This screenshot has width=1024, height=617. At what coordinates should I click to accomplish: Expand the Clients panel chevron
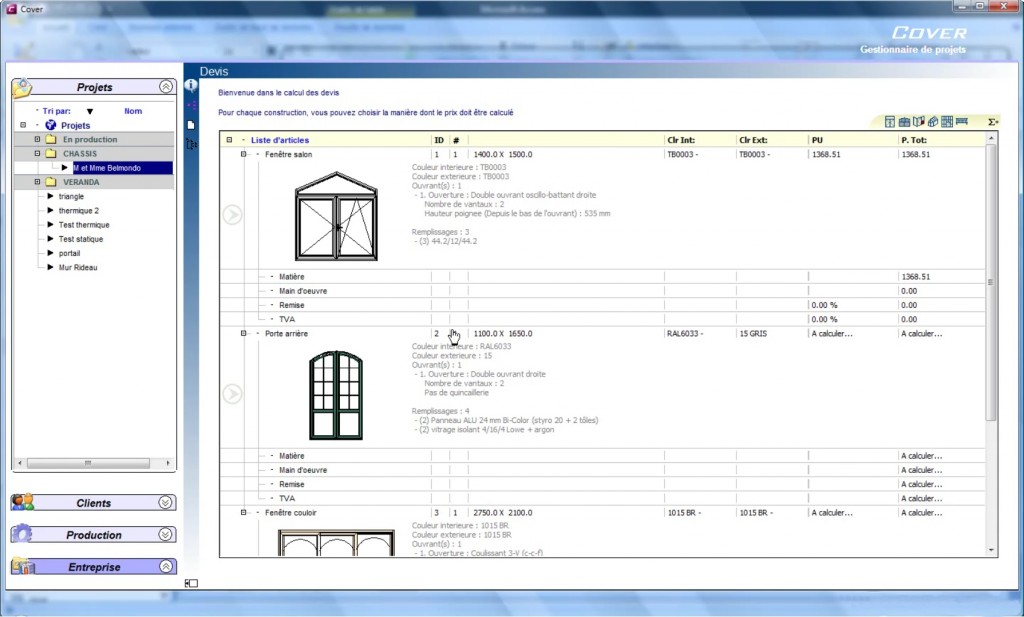coord(166,503)
